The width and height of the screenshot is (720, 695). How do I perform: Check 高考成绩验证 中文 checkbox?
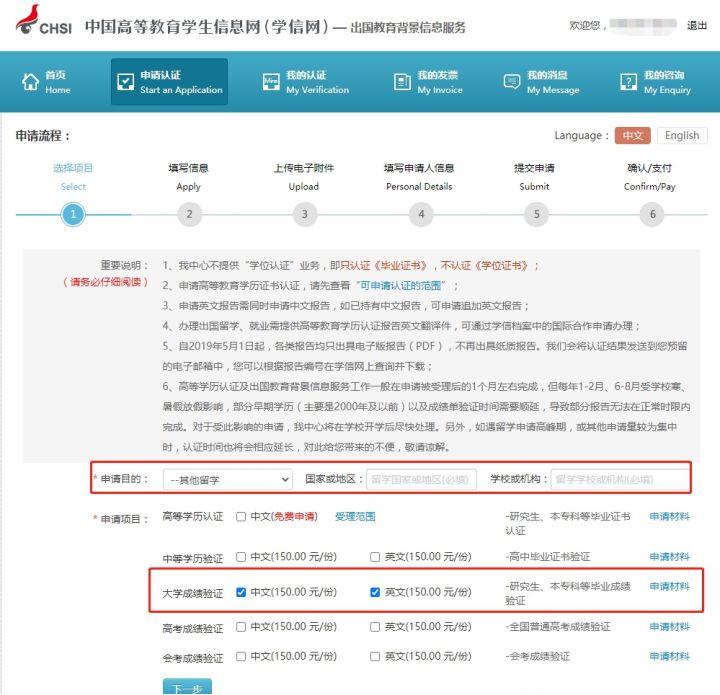pos(241,627)
